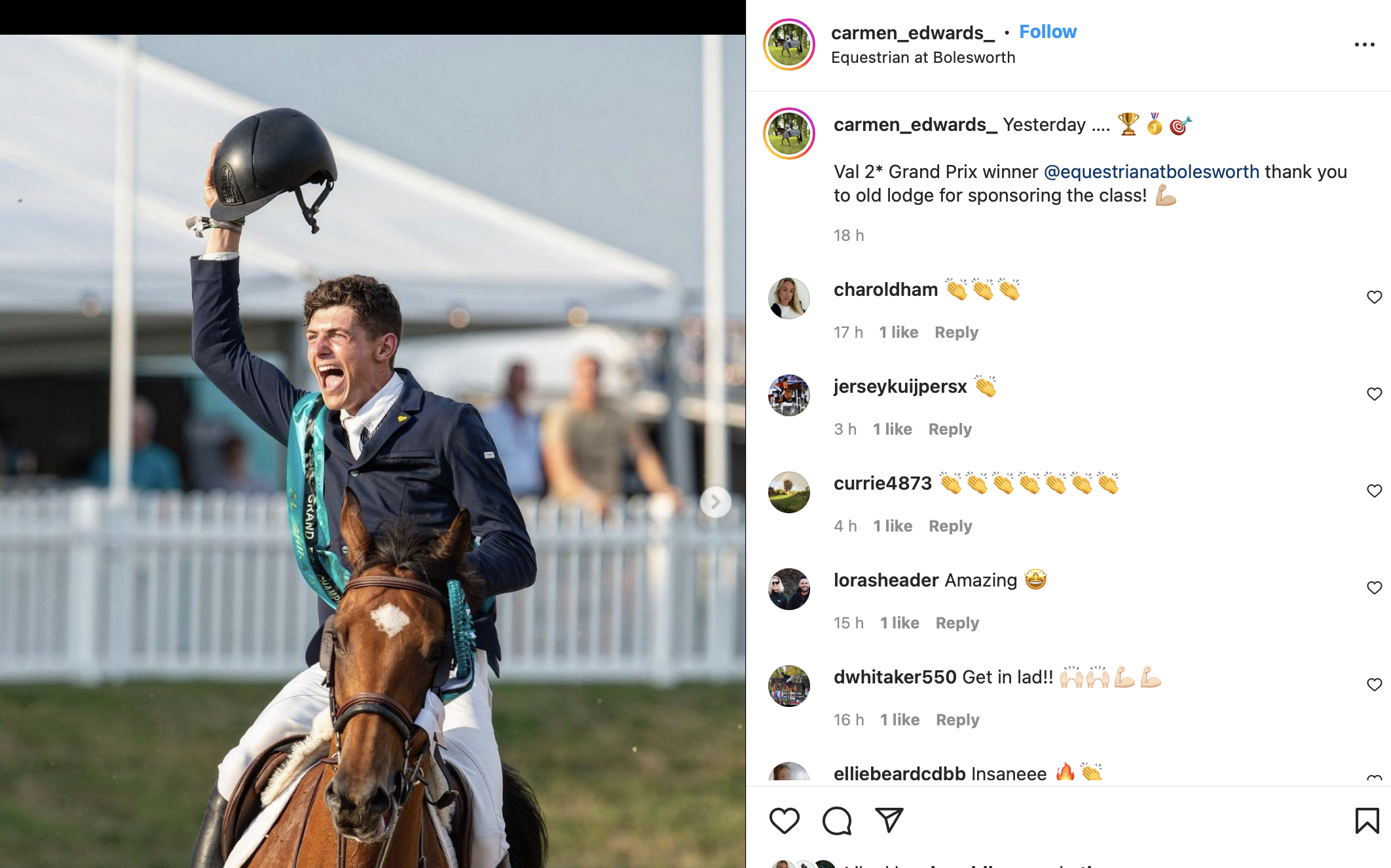Like jerseykuijpersx's comment
This screenshot has width=1391, height=868.
[x=1374, y=394]
